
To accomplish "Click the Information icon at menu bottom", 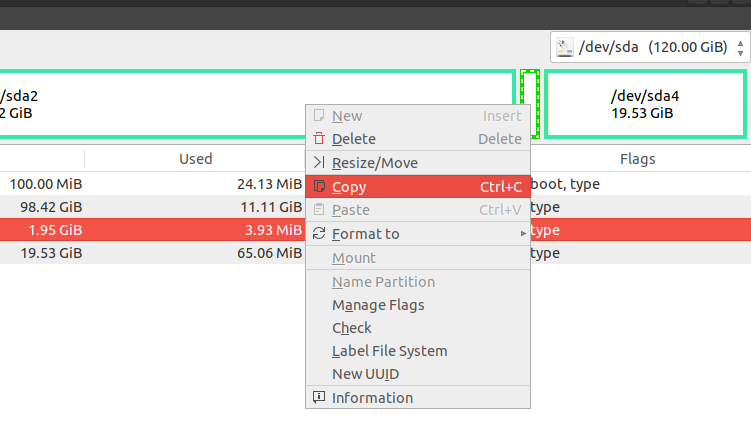I will 319,397.
